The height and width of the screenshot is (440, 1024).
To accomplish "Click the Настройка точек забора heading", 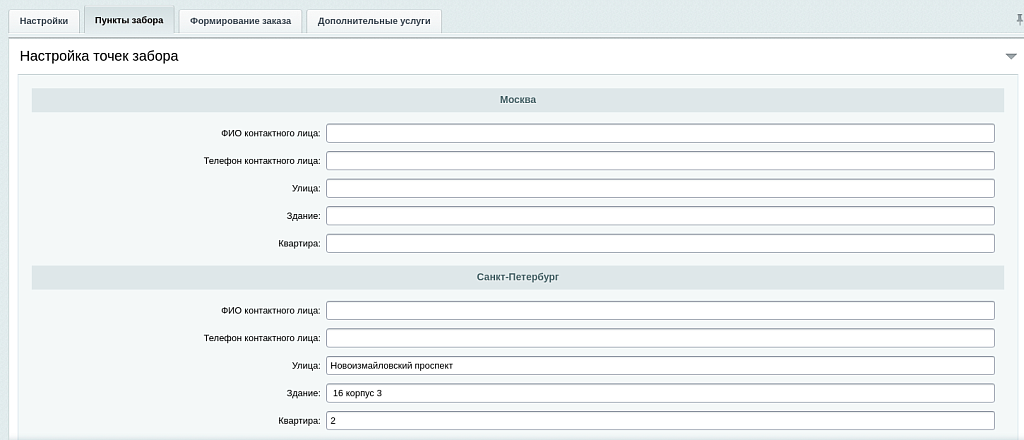I will pos(99,57).
